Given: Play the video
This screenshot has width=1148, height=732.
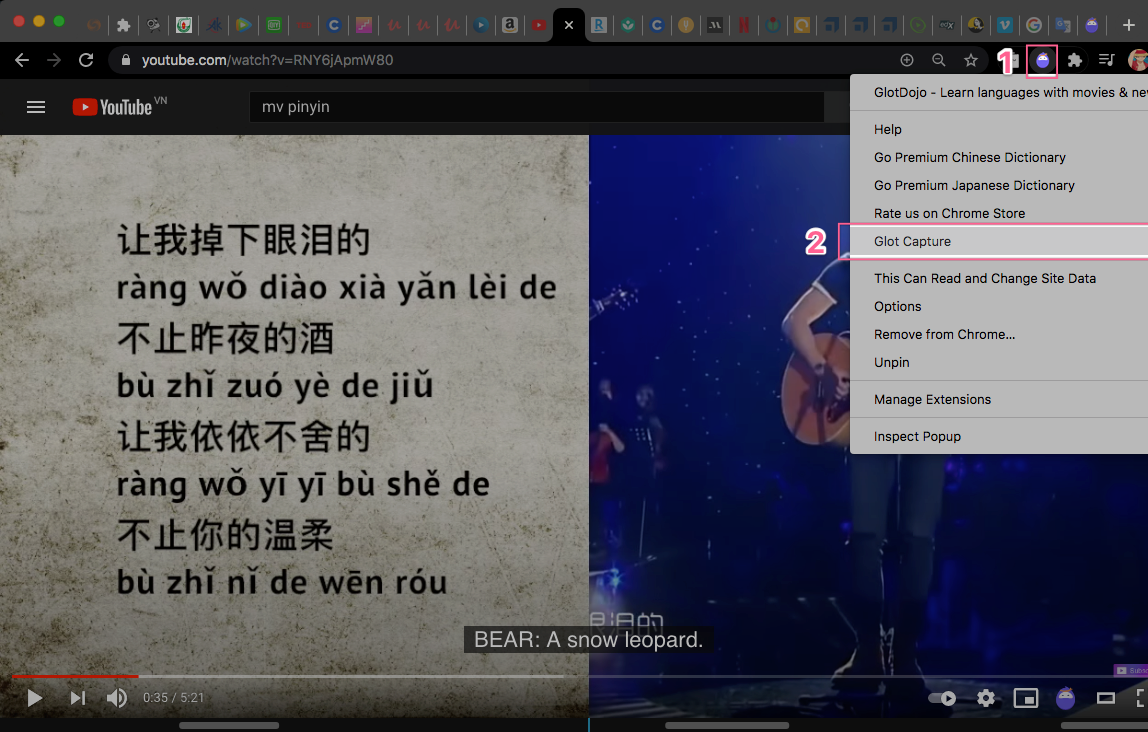Looking at the screenshot, I should pos(35,698).
